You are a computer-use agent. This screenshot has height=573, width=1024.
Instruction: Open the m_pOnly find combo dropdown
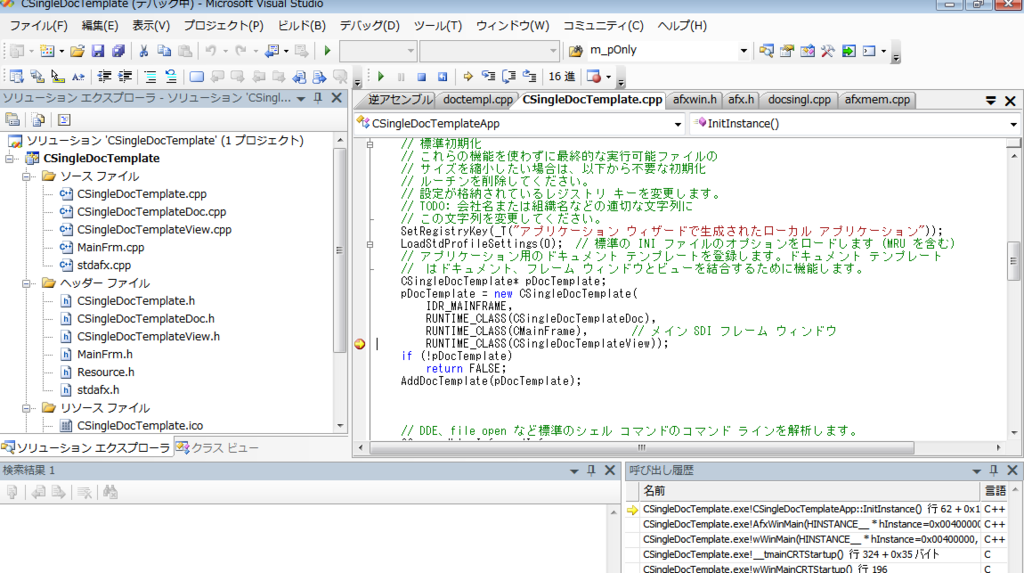(x=743, y=50)
